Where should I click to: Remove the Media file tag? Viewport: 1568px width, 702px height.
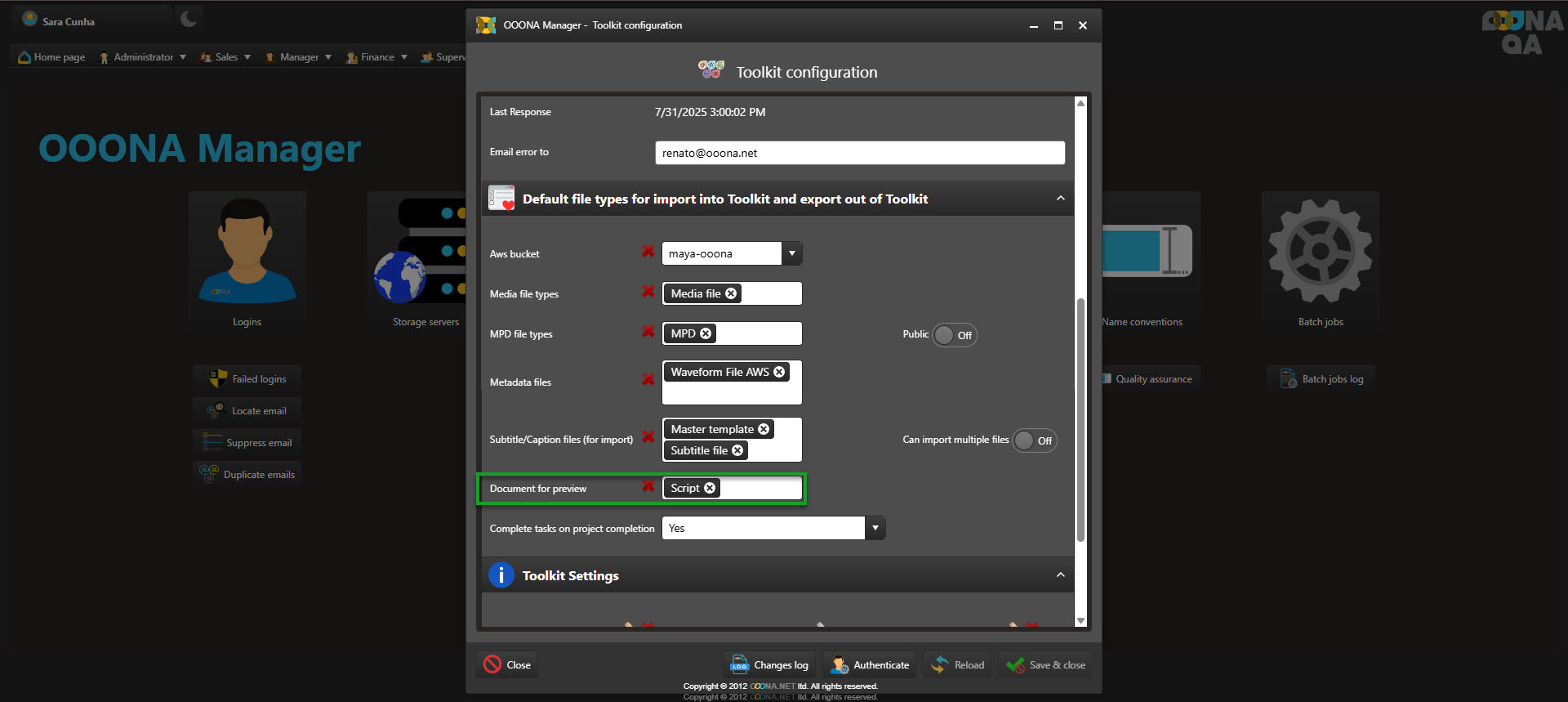click(x=731, y=293)
